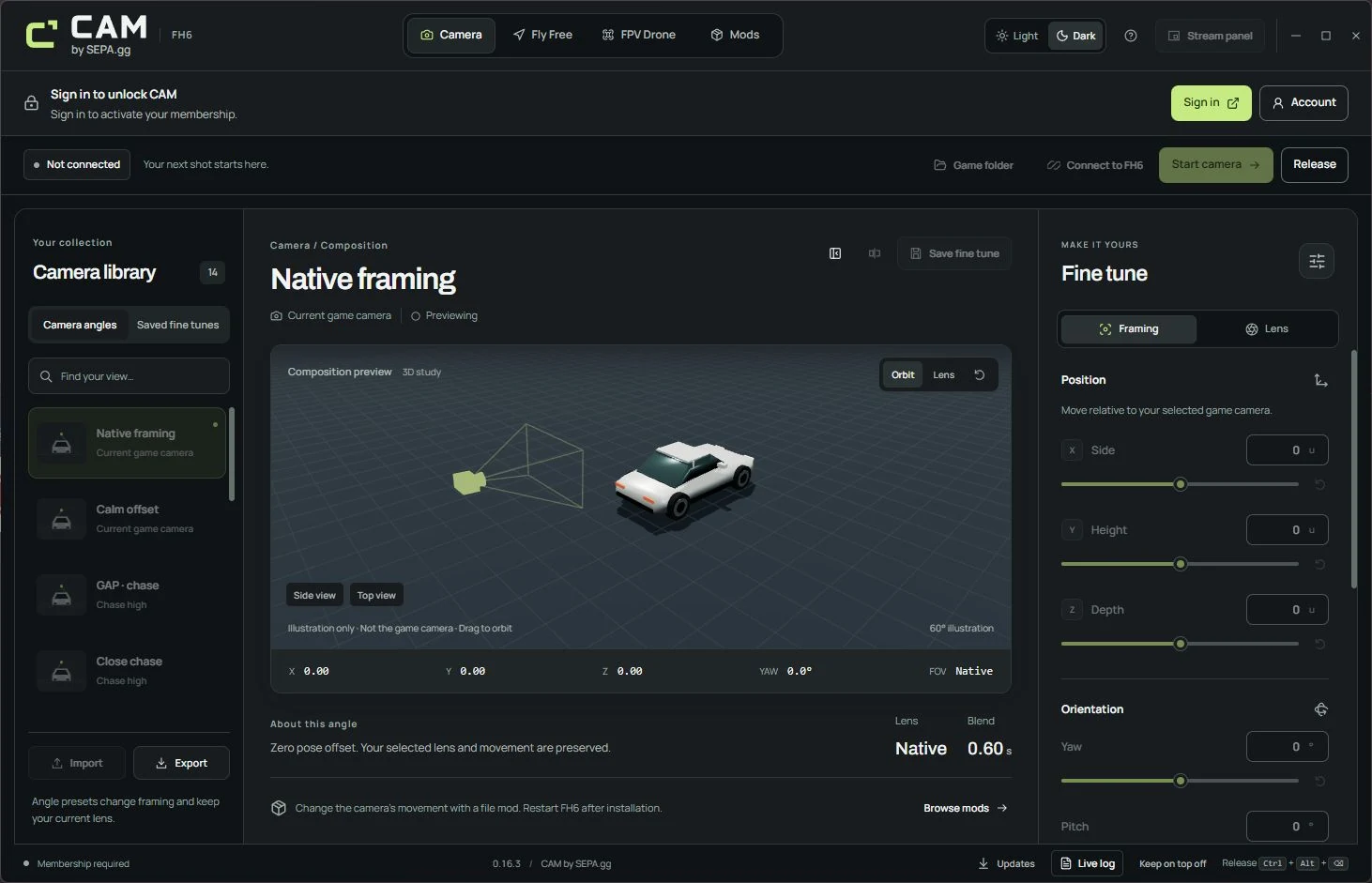Switch to the Lens fine tune tab
Viewport: 1372px width, 883px height.
pos(1267,328)
